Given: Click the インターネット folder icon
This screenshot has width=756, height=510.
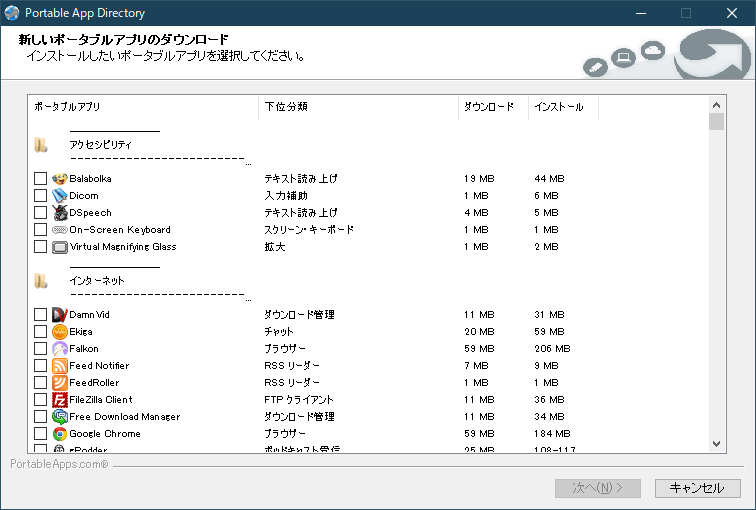Looking at the screenshot, I should (x=41, y=281).
